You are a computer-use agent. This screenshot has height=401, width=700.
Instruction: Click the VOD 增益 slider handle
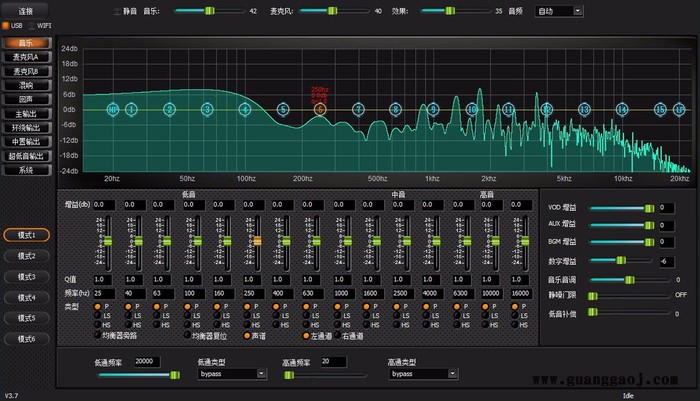[650, 208]
